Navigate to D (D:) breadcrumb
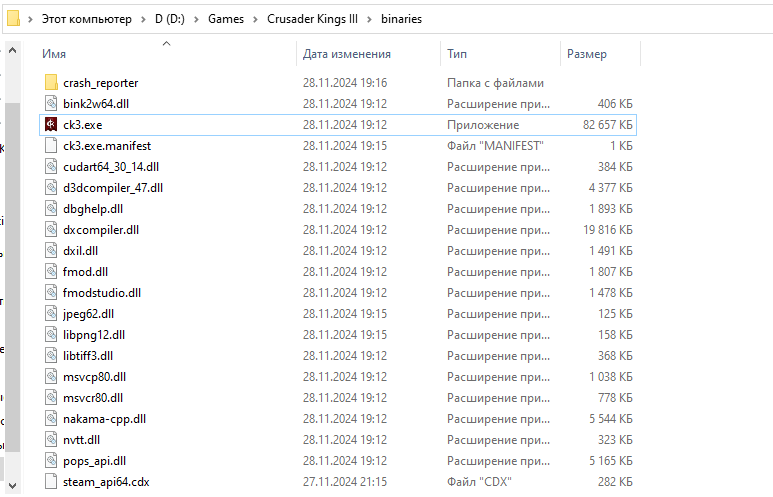Viewport: 773px width, 497px height. click(x=170, y=19)
